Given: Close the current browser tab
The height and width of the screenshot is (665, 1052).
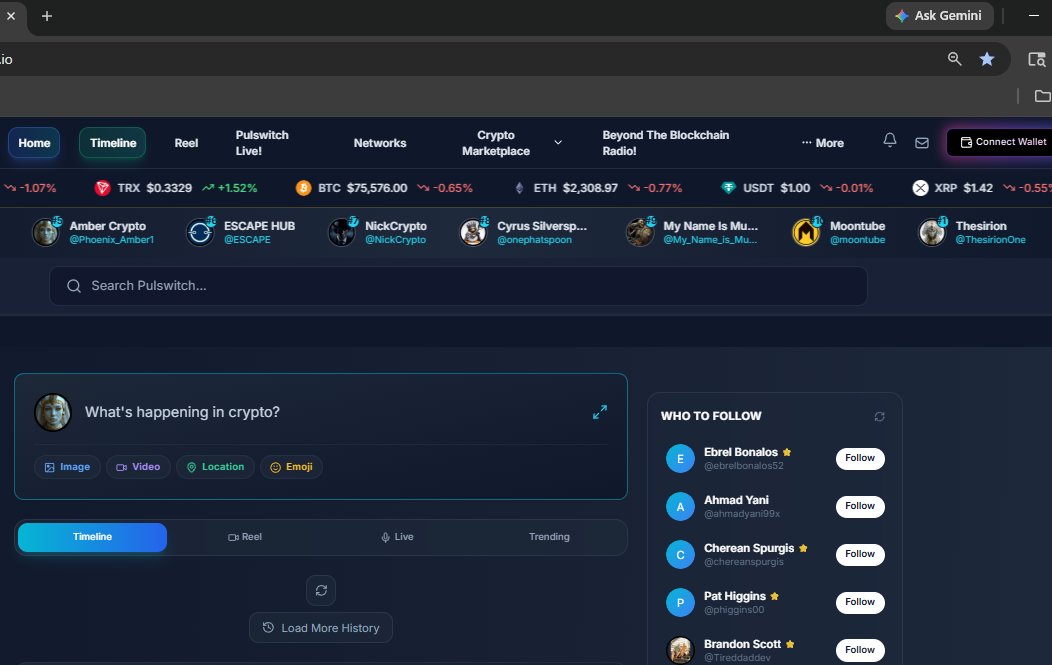Looking at the screenshot, I should (x=11, y=15).
